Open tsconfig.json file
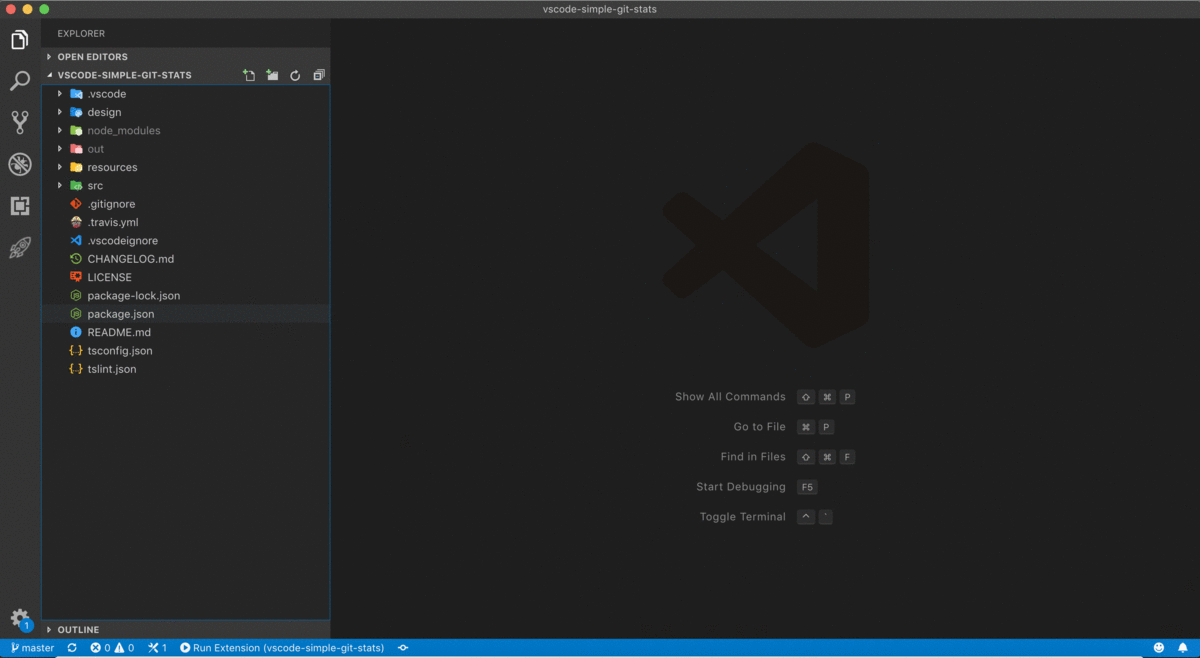The width and height of the screenshot is (1200, 658). tap(185, 351)
